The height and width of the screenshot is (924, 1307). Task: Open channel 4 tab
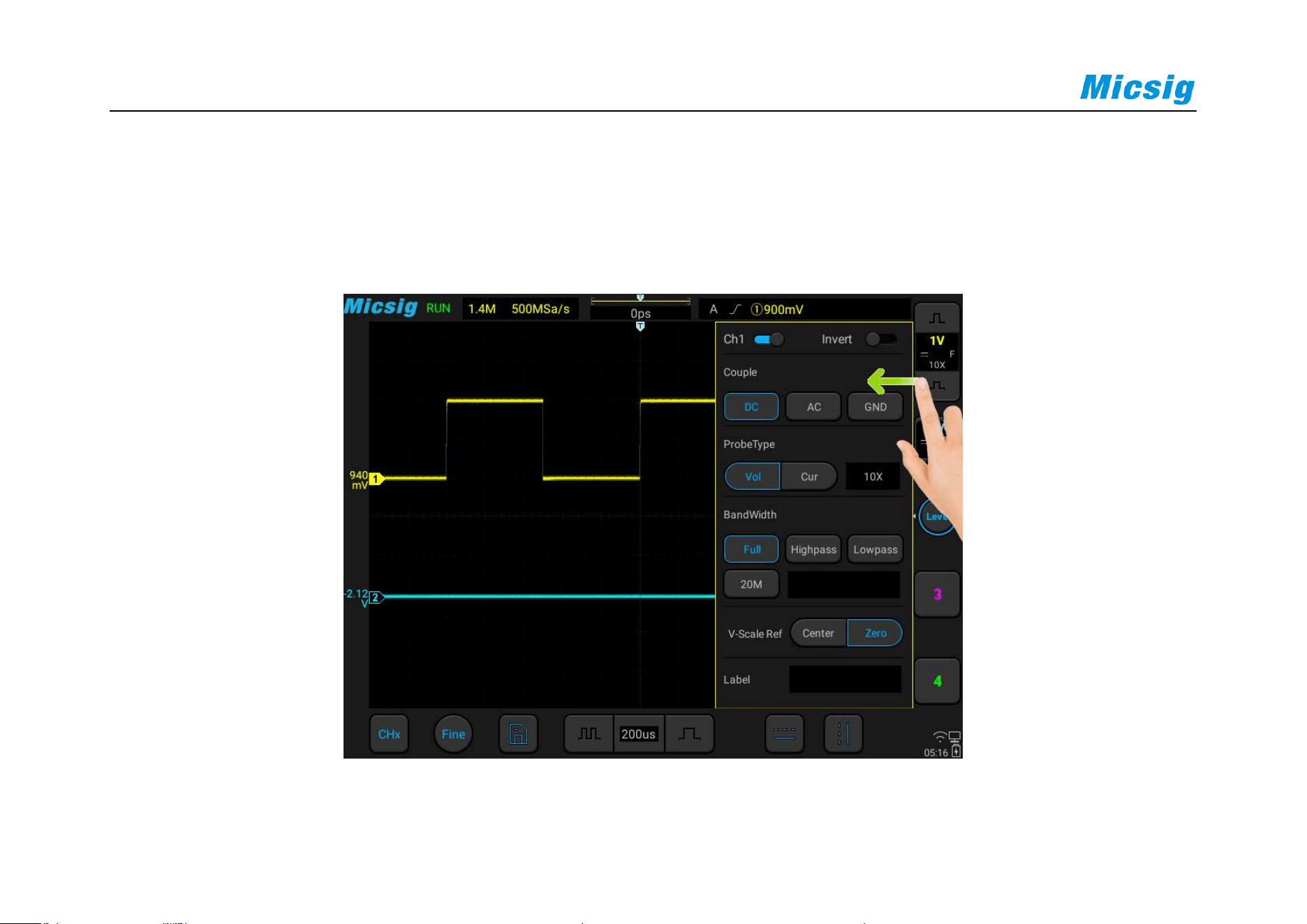click(937, 681)
